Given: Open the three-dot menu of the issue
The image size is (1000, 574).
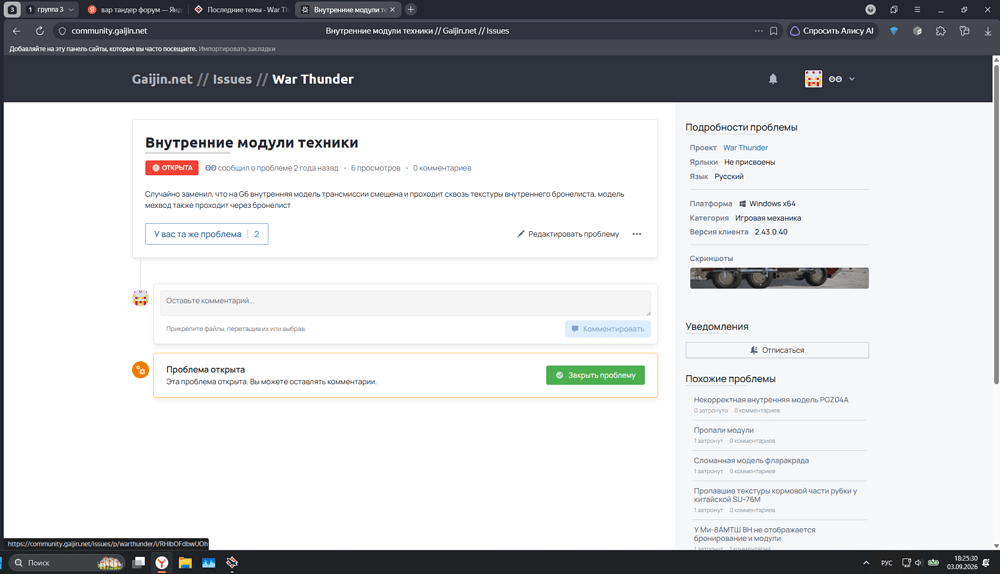Looking at the screenshot, I should click(x=636, y=234).
